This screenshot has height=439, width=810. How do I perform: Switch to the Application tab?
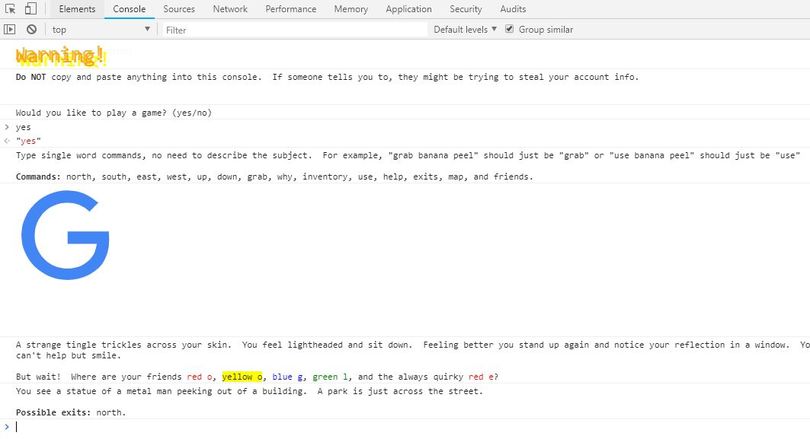408,9
